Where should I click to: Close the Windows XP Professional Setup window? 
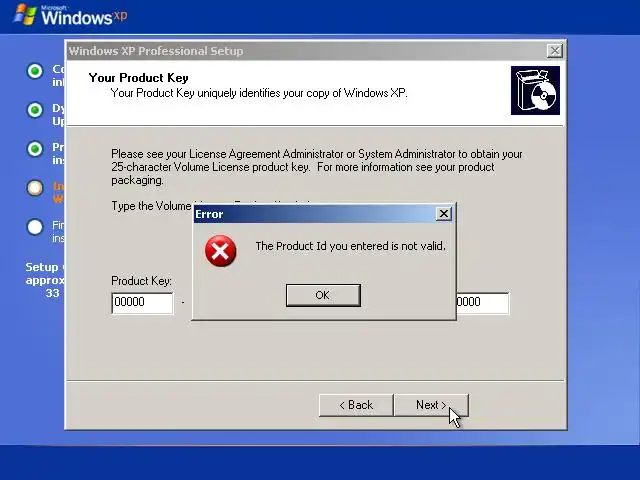[x=554, y=51]
